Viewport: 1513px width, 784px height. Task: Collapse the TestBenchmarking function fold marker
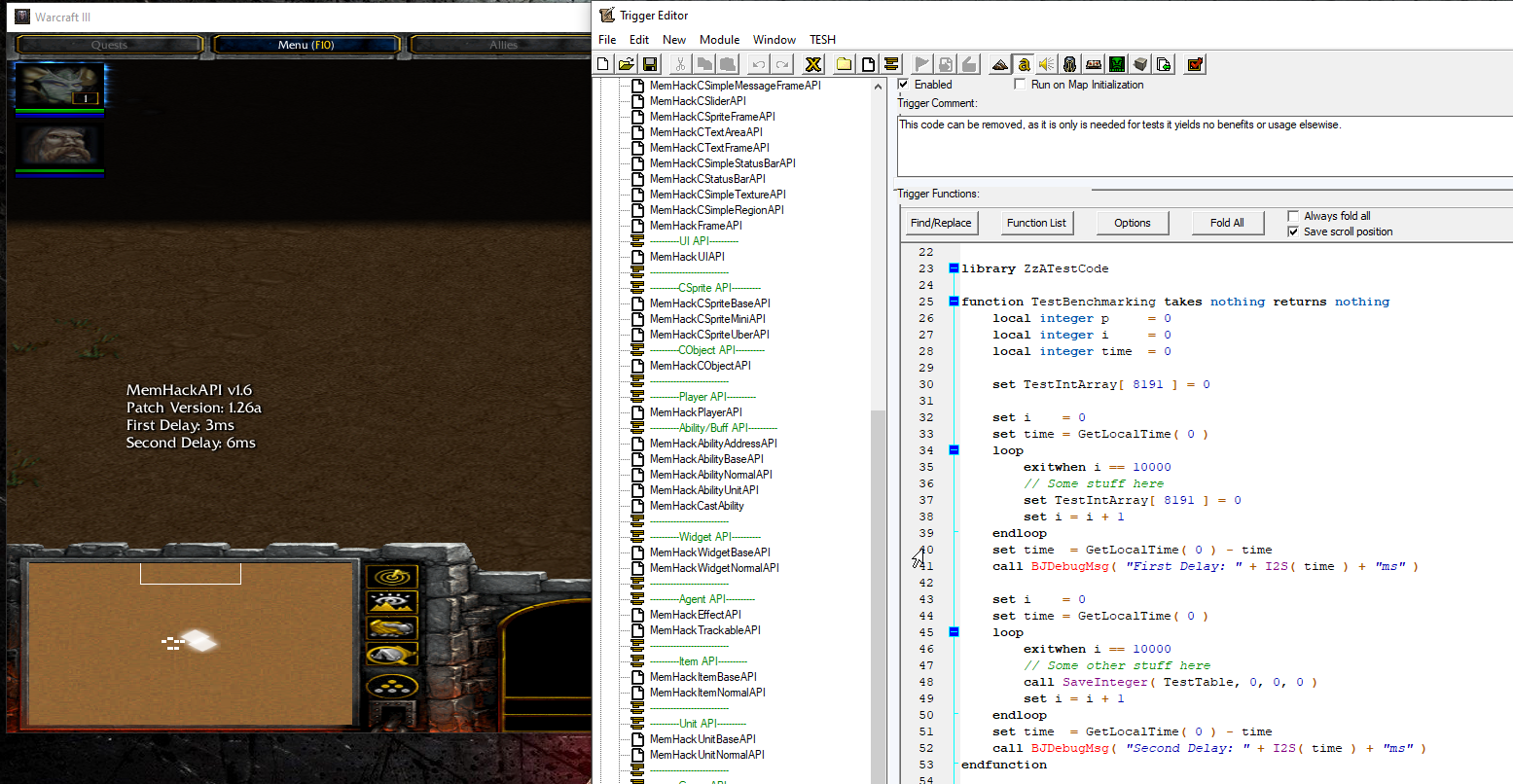tap(954, 302)
